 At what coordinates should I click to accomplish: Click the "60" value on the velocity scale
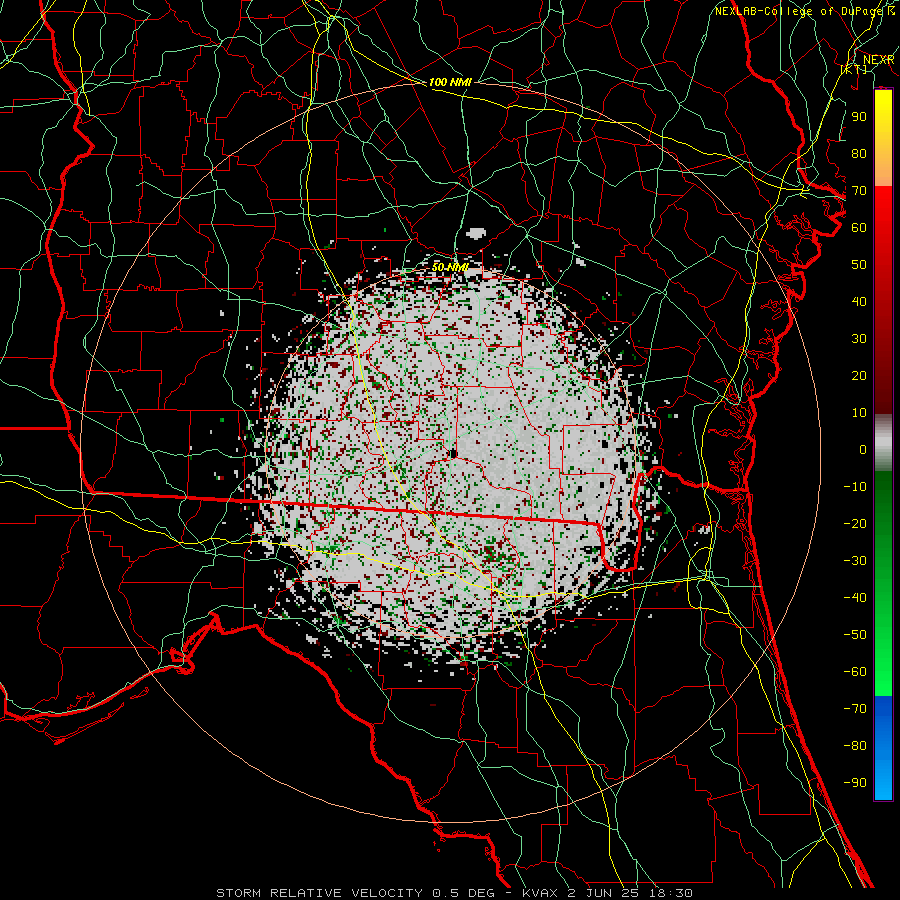[859, 227]
